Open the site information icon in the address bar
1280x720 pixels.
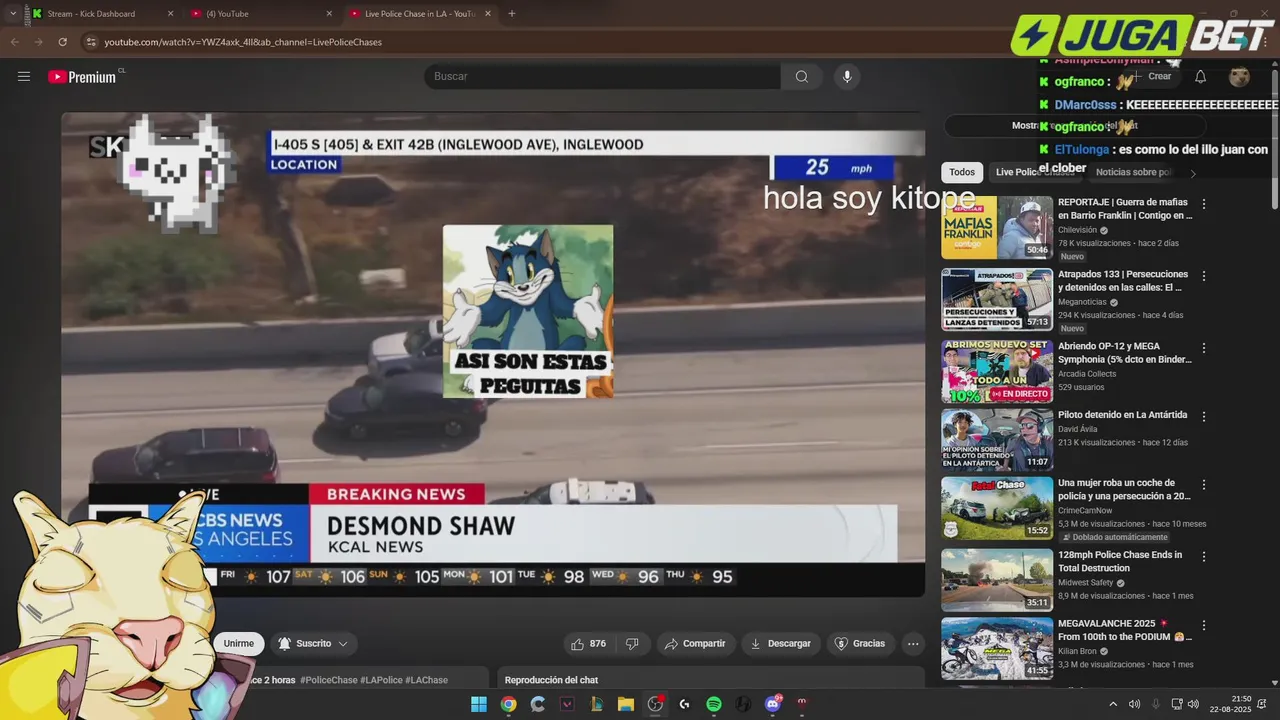(91, 42)
